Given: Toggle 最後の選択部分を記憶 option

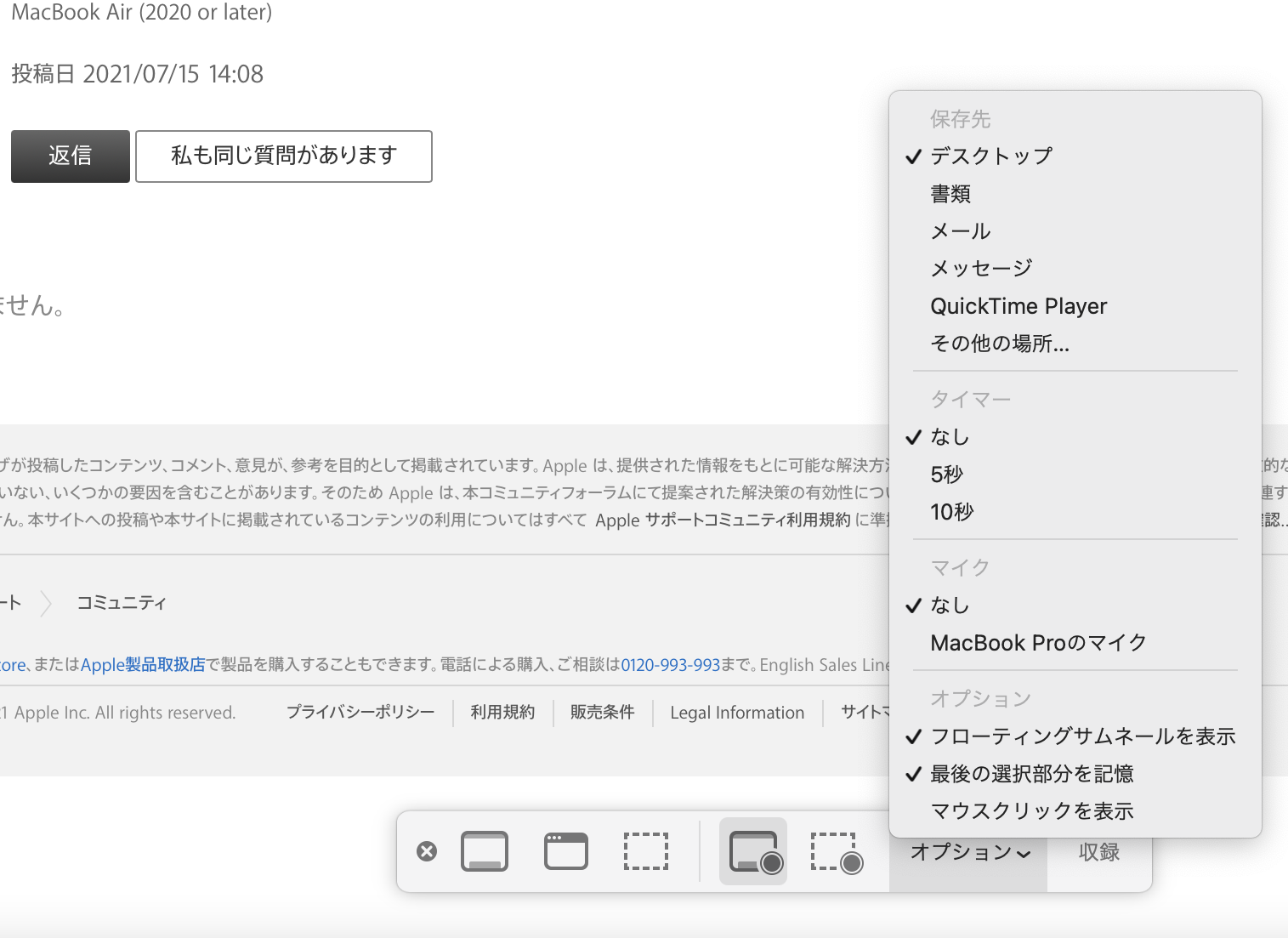Looking at the screenshot, I should tap(1031, 774).
